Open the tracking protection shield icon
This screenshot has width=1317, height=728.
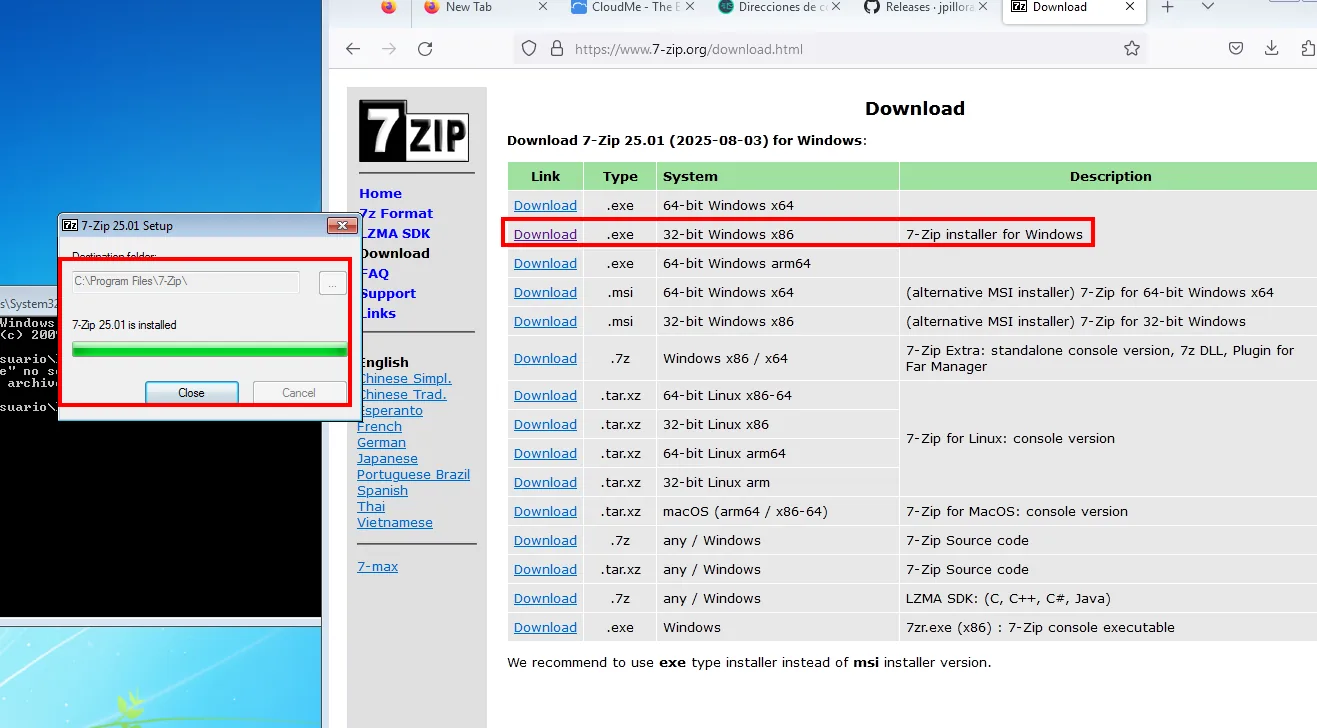(x=529, y=48)
